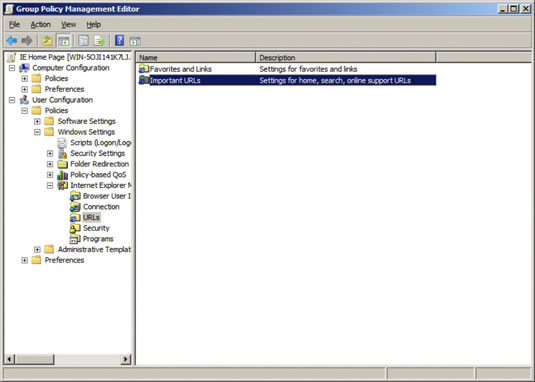
Task: Open the File menu
Action: tap(15, 25)
